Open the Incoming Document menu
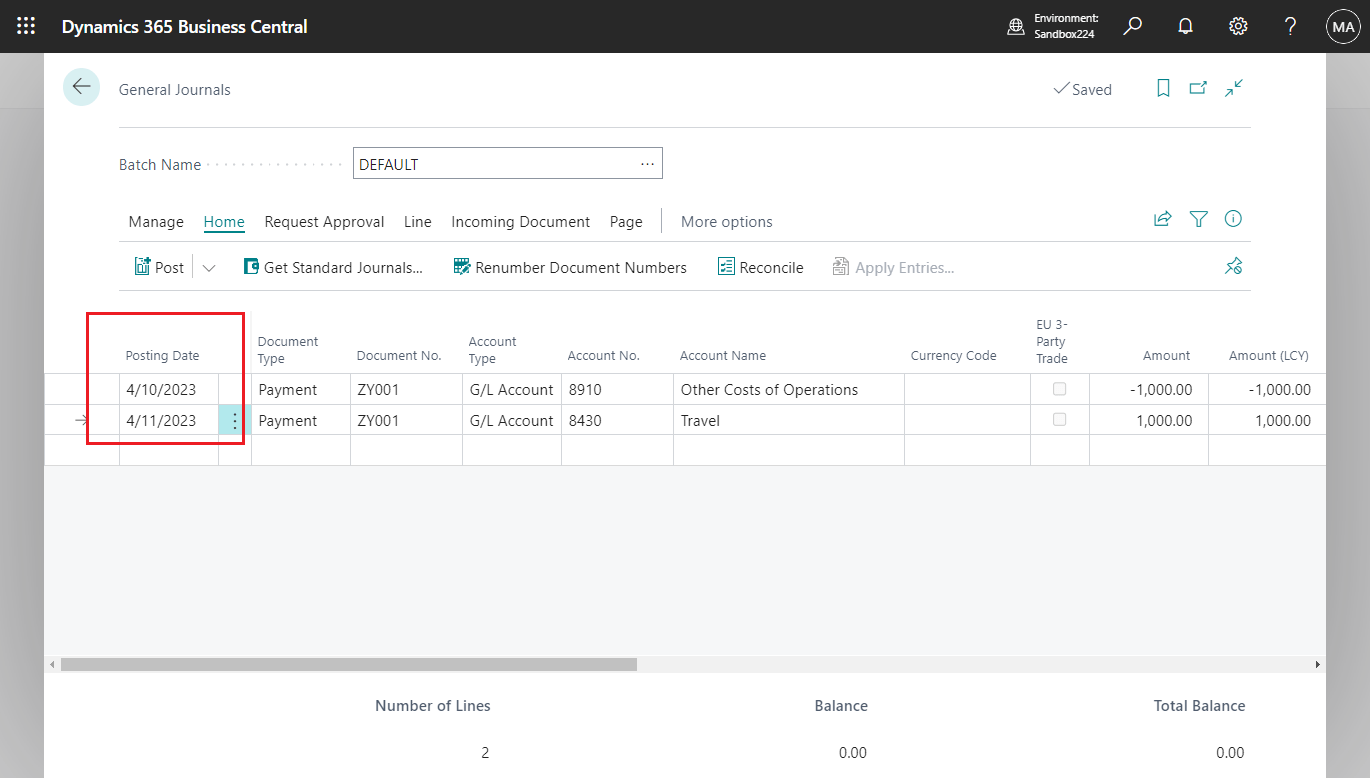 point(520,221)
